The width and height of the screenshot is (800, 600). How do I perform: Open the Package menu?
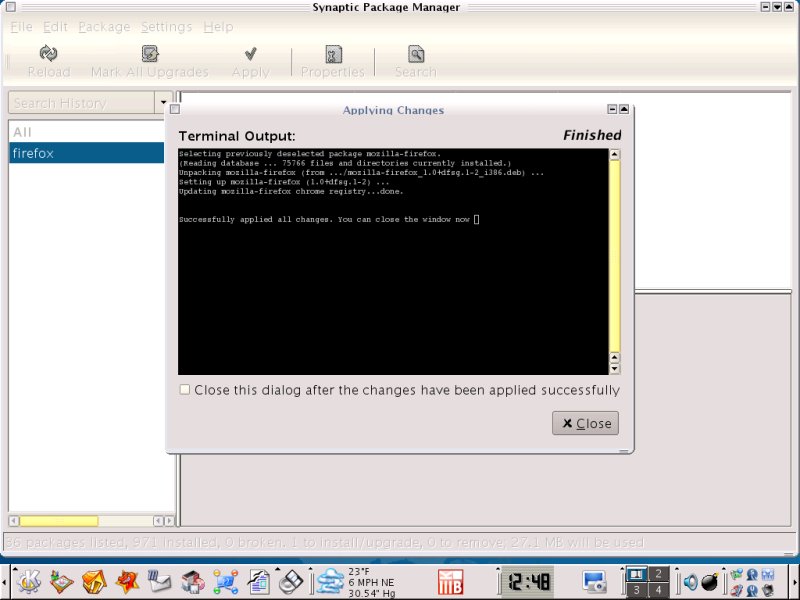[104, 27]
